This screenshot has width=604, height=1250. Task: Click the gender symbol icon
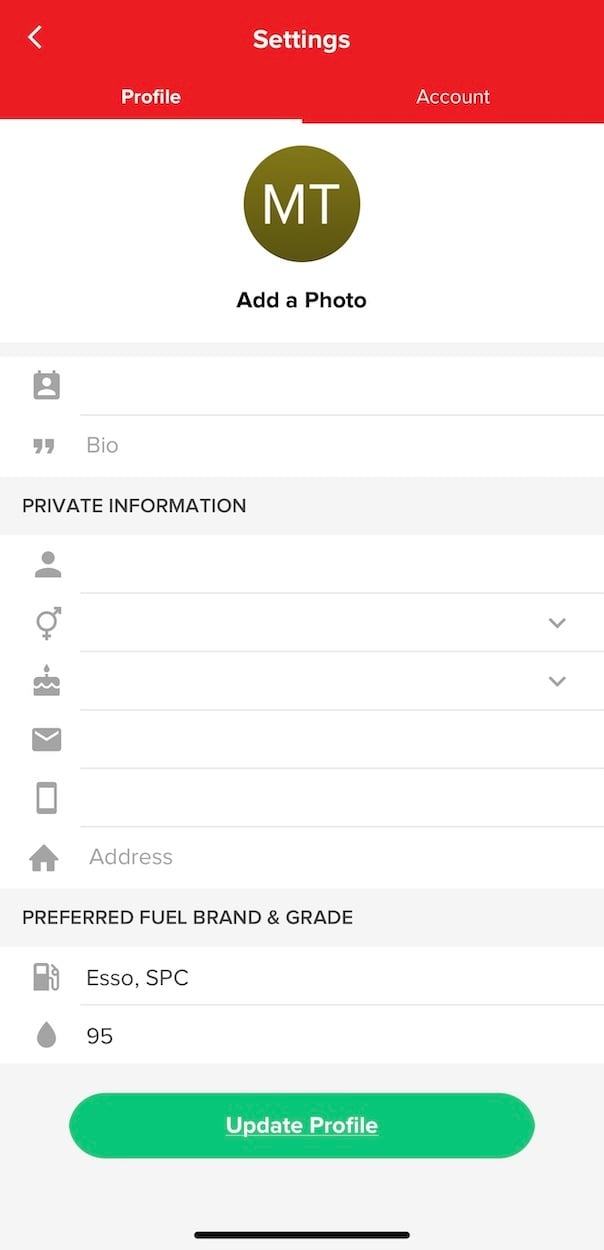tap(47, 623)
